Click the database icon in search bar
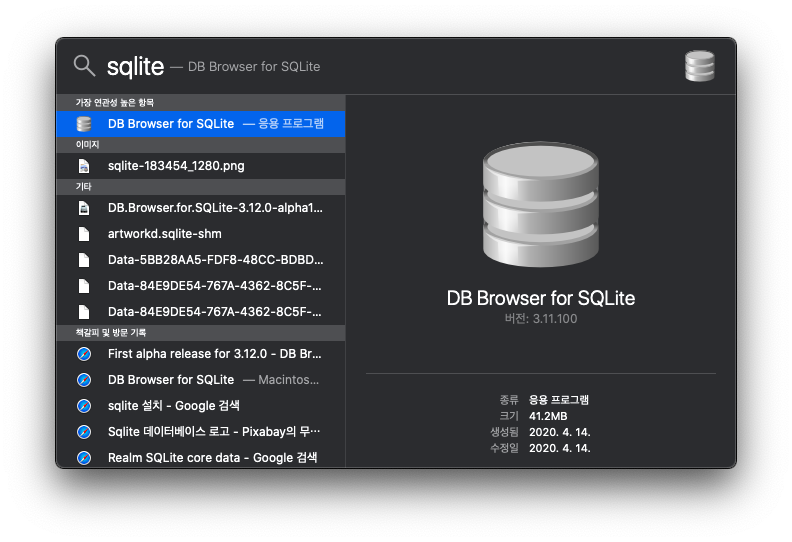 click(700, 66)
